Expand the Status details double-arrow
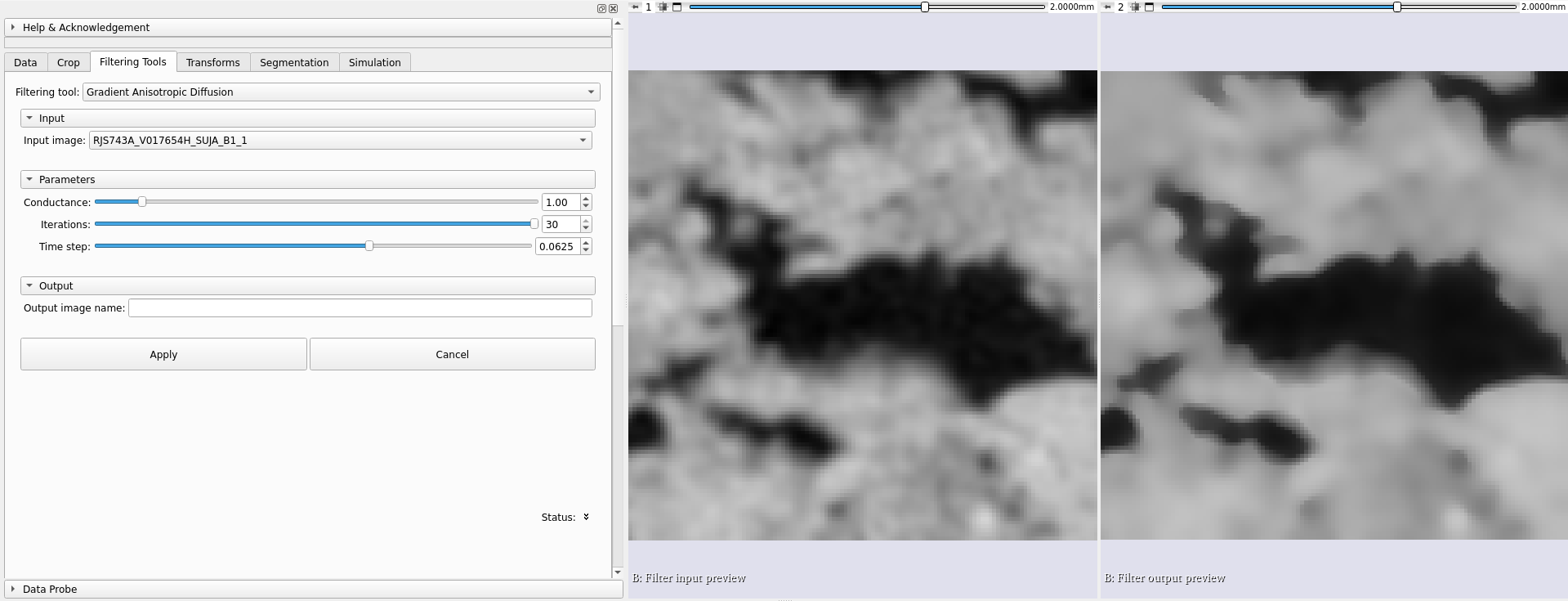Viewport: 1568px width, 601px height. pos(586,517)
